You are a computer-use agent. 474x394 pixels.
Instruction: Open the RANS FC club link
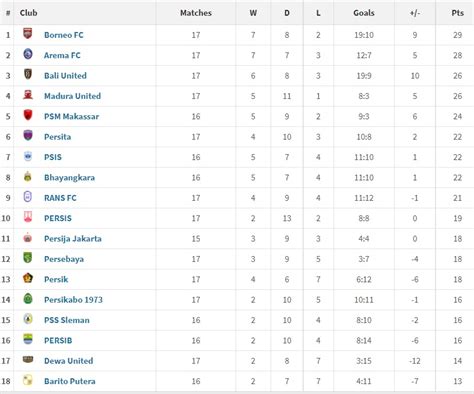point(60,198)
